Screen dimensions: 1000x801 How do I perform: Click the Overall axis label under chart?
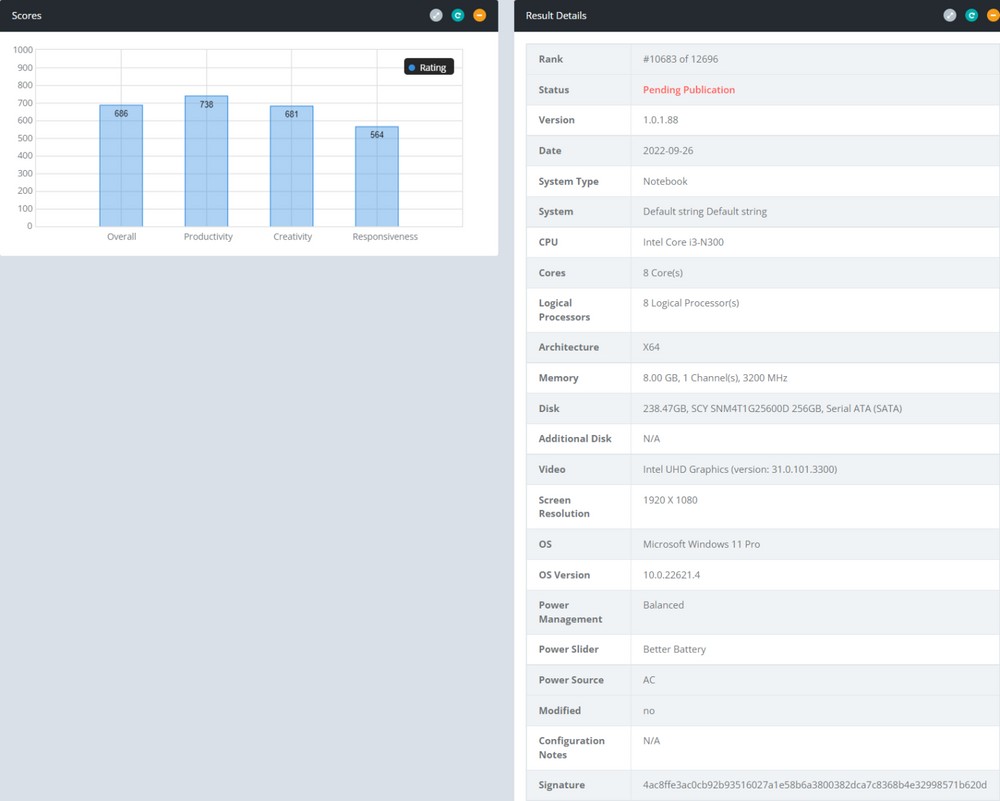[121, 237]
